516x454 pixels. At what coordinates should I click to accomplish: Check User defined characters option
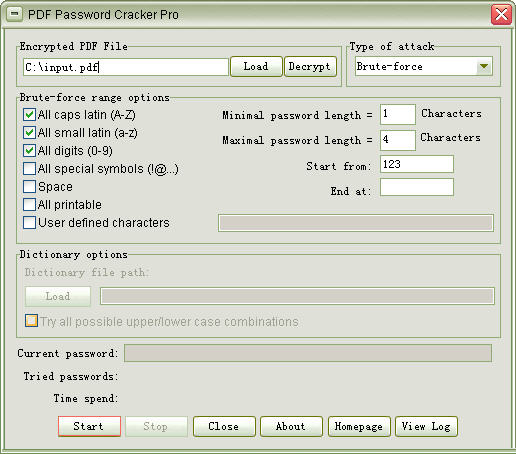(29, 223)
